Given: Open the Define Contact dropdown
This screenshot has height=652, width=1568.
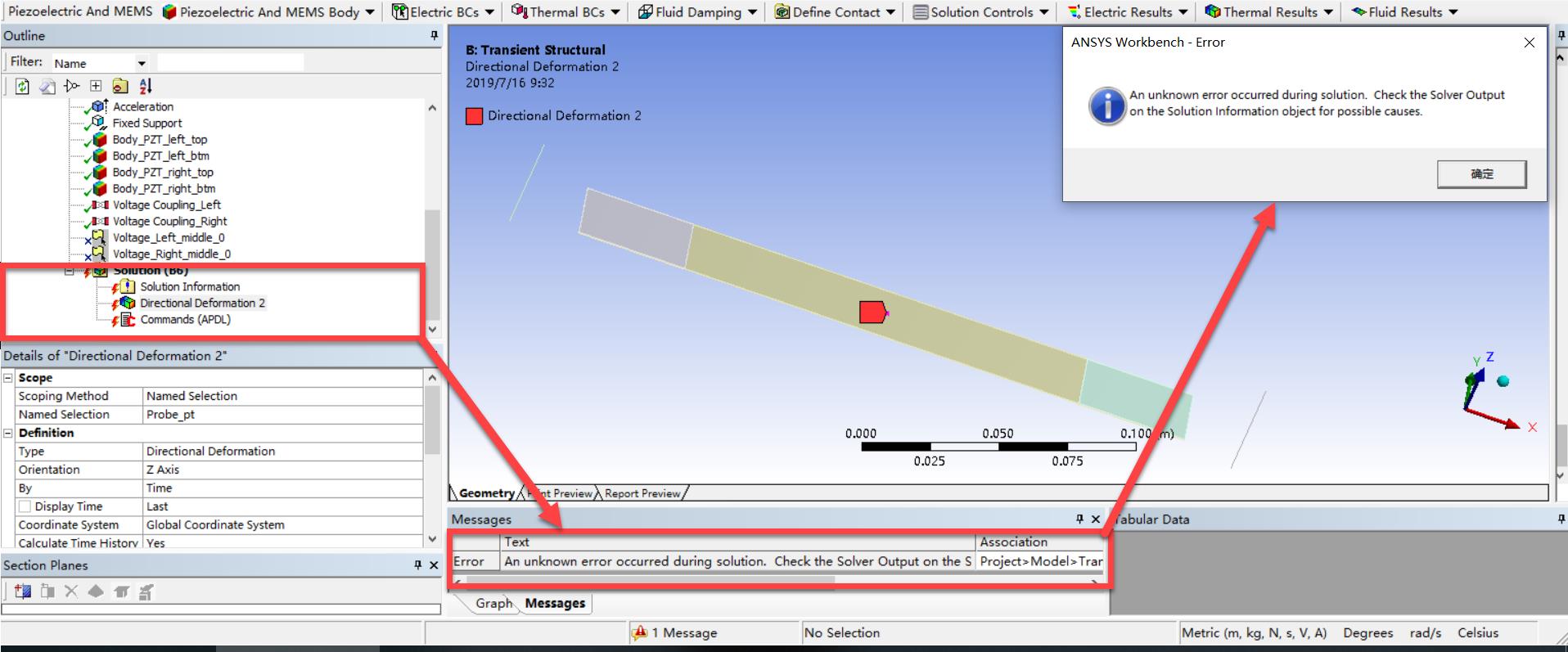Looking at the screenshot, I should 890,12.
